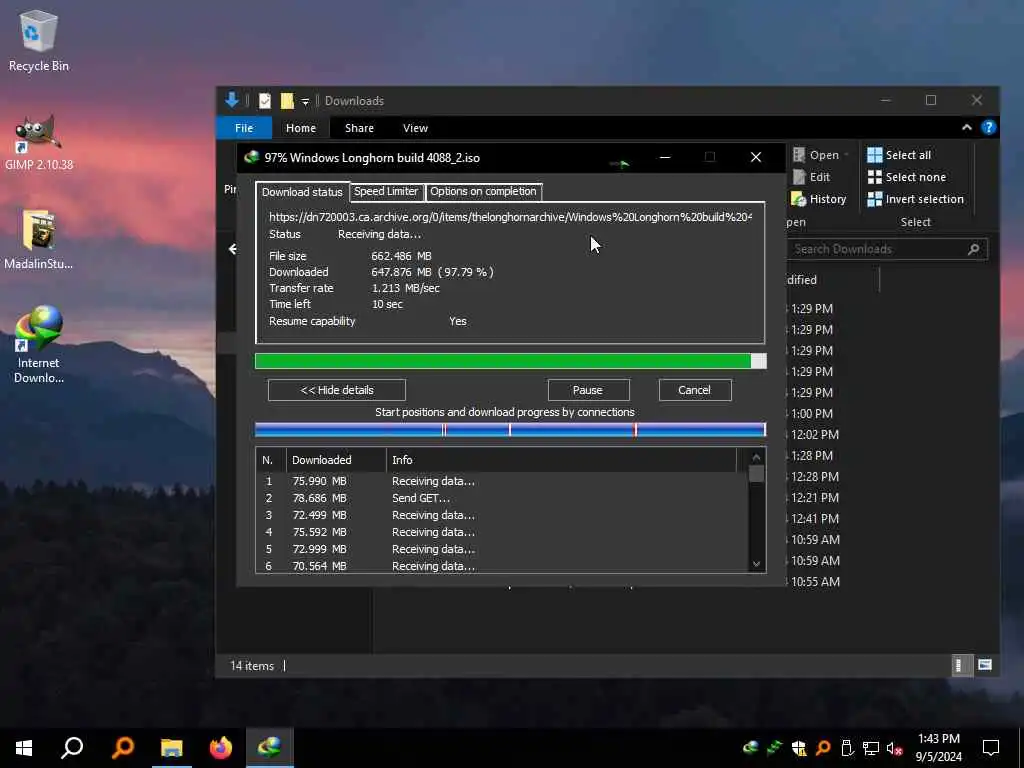Click the Open icon in Explorer ribbon

pos(799,155)
